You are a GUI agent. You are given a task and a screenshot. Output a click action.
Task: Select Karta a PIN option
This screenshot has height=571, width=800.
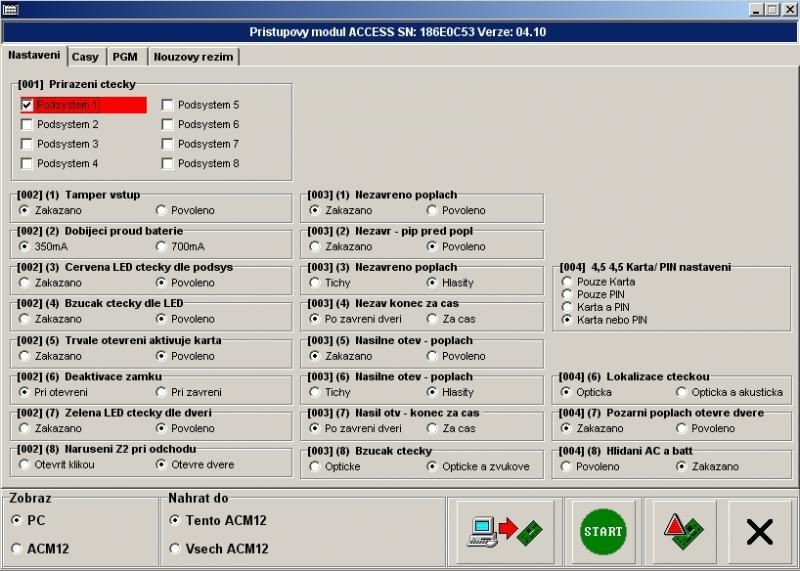pos(567,307)
